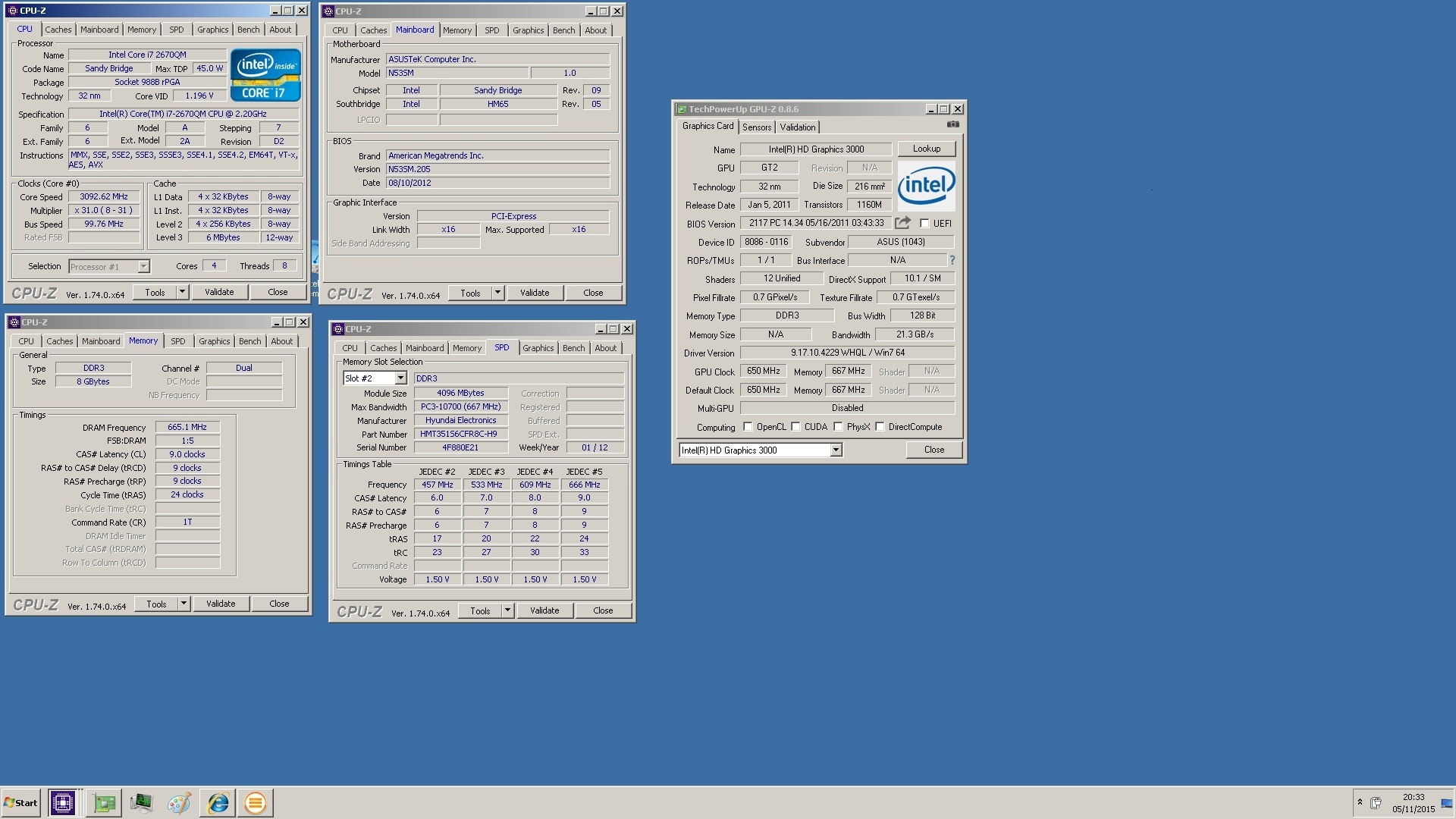Click the Part Number field HMT351S6CFR8C-H9

[x=460, y=435]
